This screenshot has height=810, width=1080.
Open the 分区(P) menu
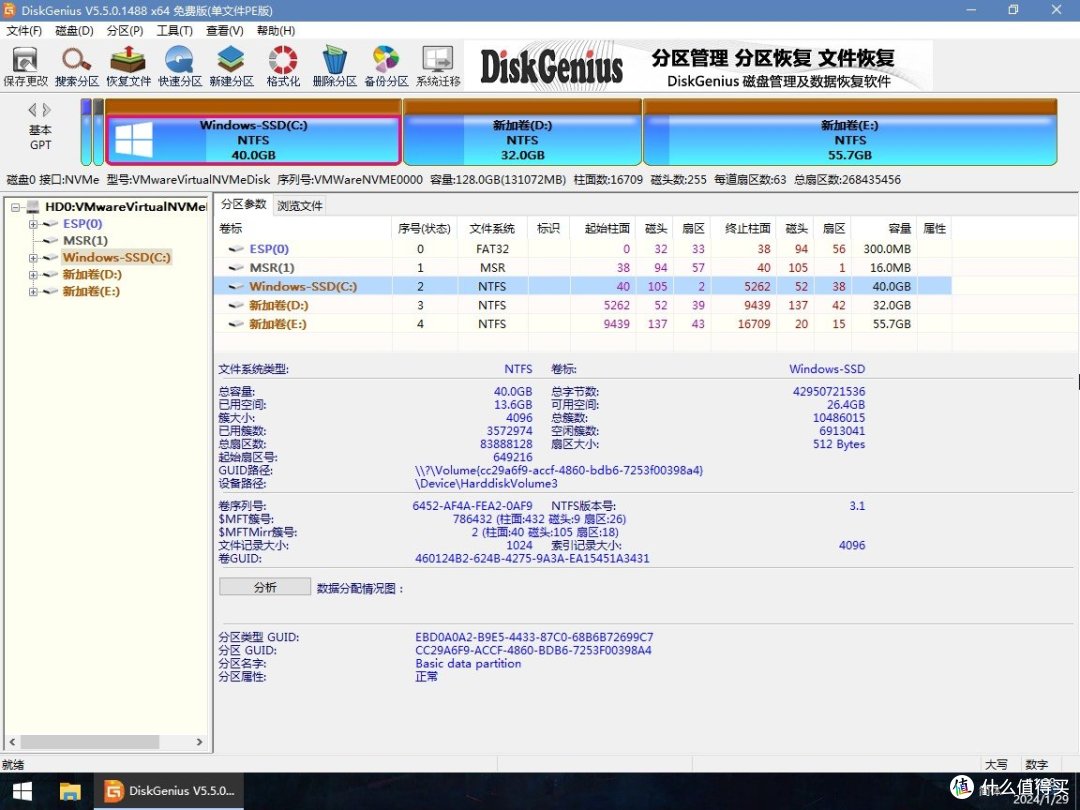pyautogui.click(x=125, y=30)
